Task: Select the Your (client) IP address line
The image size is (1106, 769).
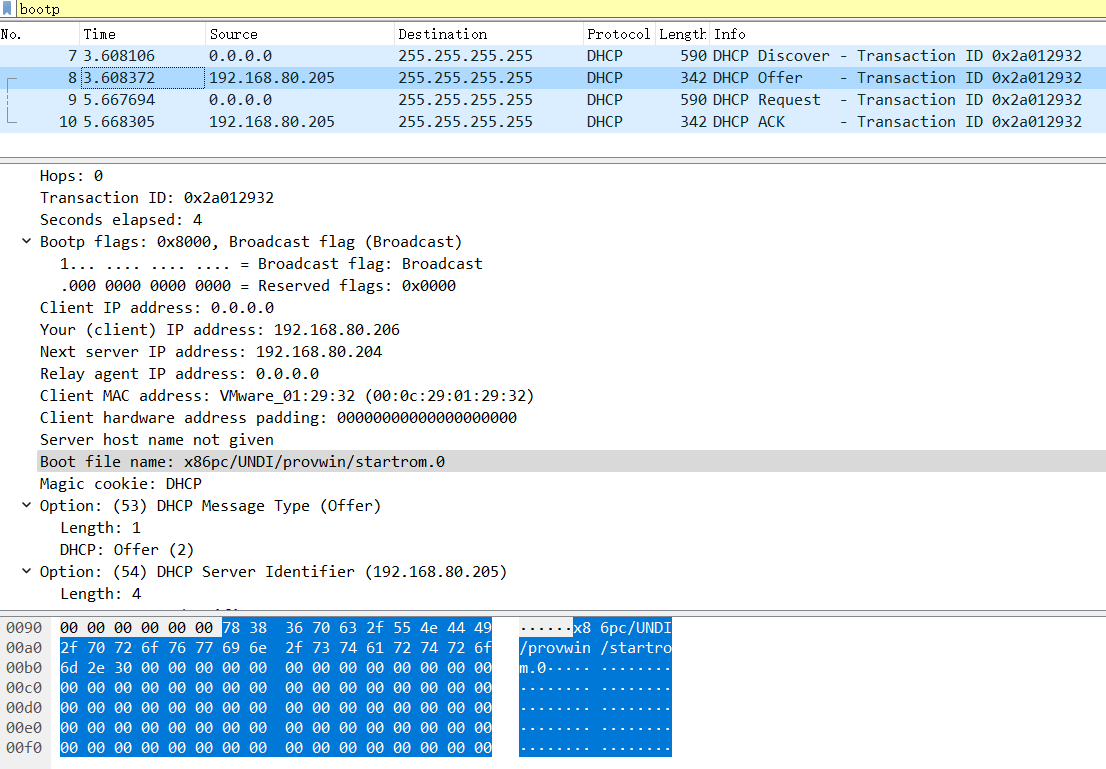Action: (219, 330)
